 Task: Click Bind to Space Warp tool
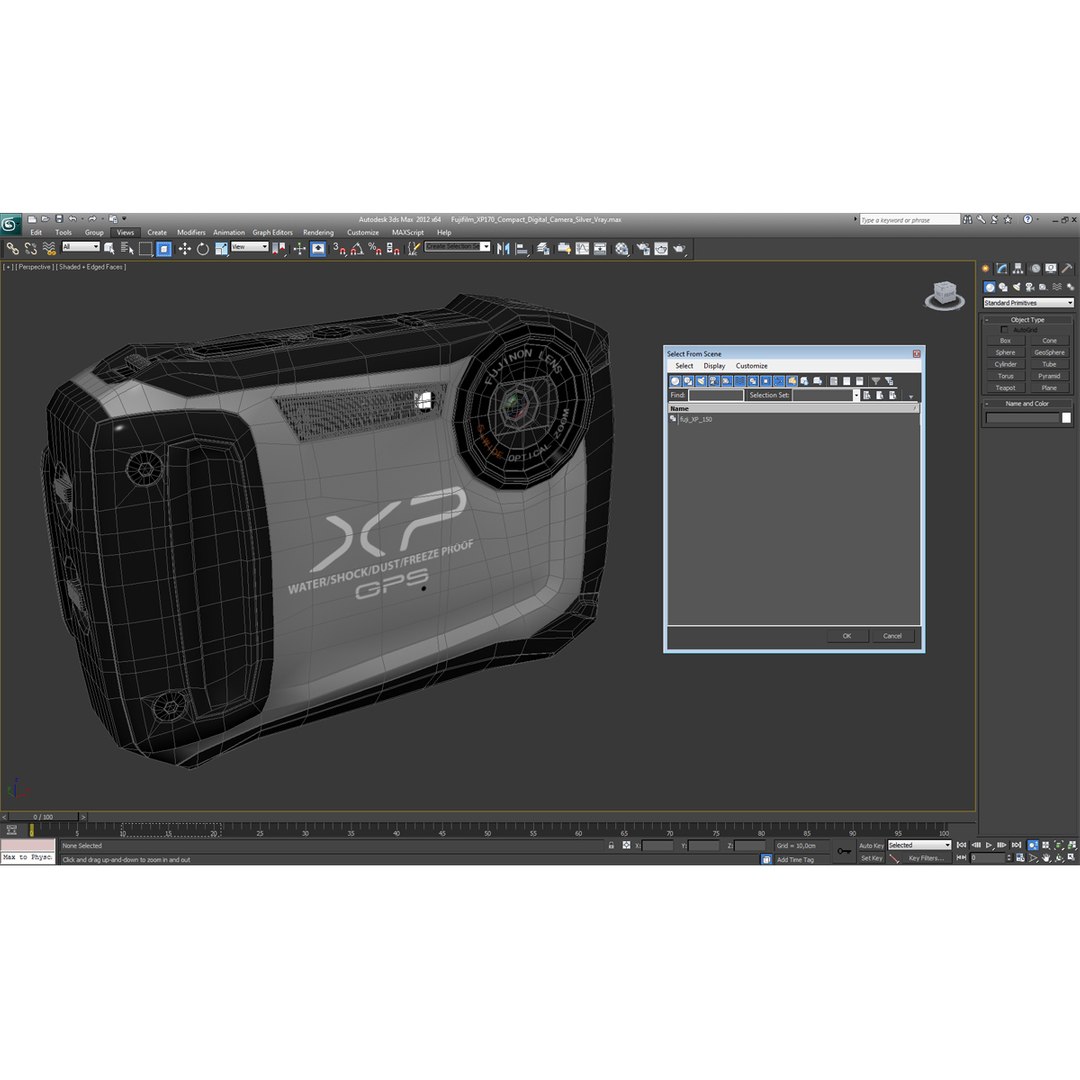pos(48,249)
